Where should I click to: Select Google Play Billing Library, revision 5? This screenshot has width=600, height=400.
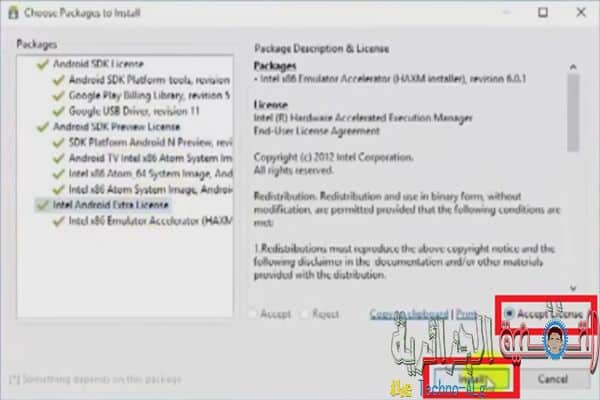click(150, 96)
